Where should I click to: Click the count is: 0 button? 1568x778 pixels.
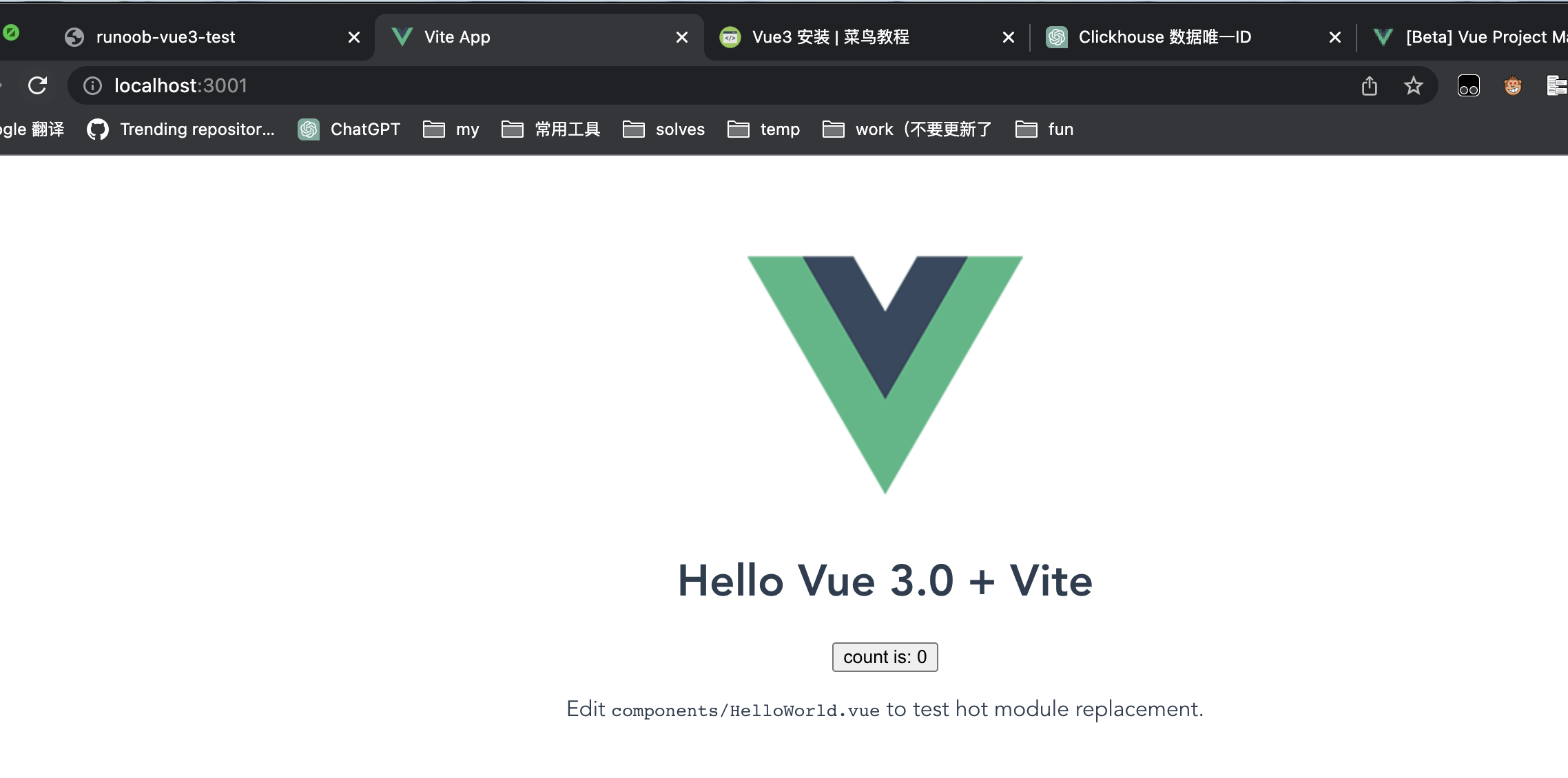point(885,657)
